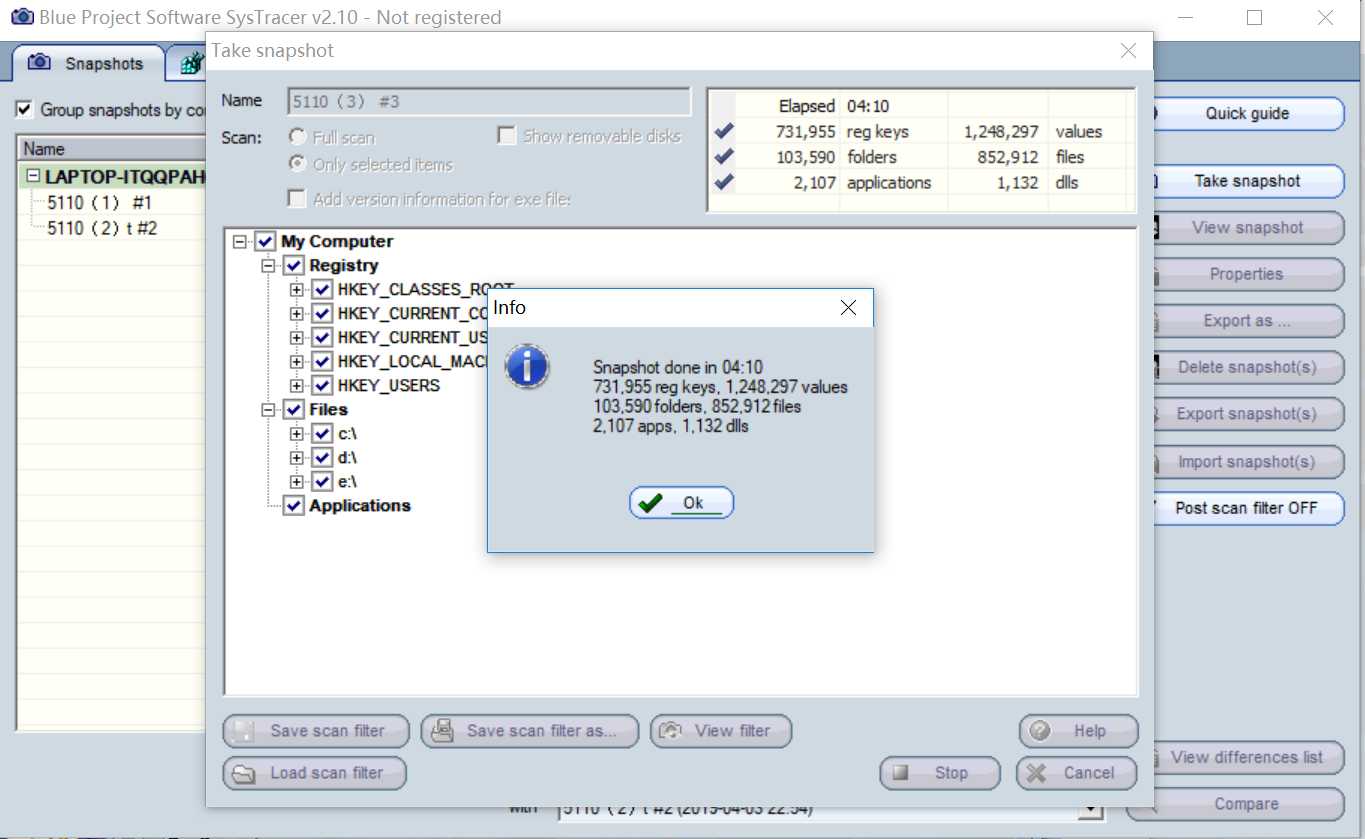Close the Info dialog with X
This screenshot has width=1365, height=839.
[x=848, y=308]
